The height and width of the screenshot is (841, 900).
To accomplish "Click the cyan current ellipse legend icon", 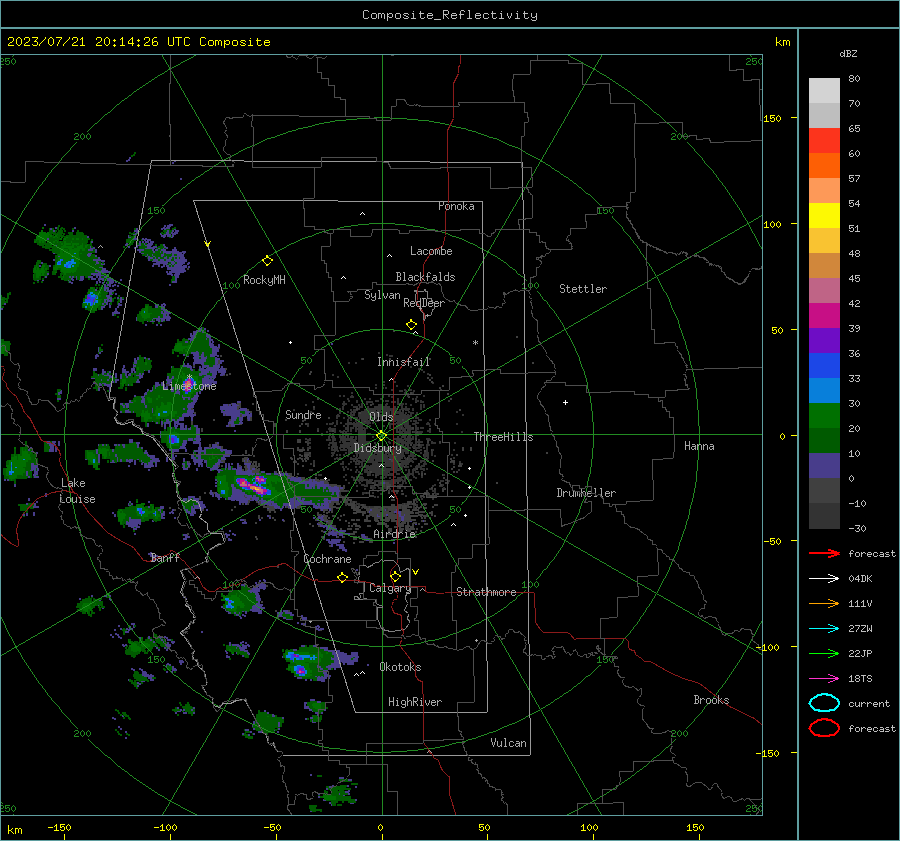I will pyautogui.click(x=824, y=703).
